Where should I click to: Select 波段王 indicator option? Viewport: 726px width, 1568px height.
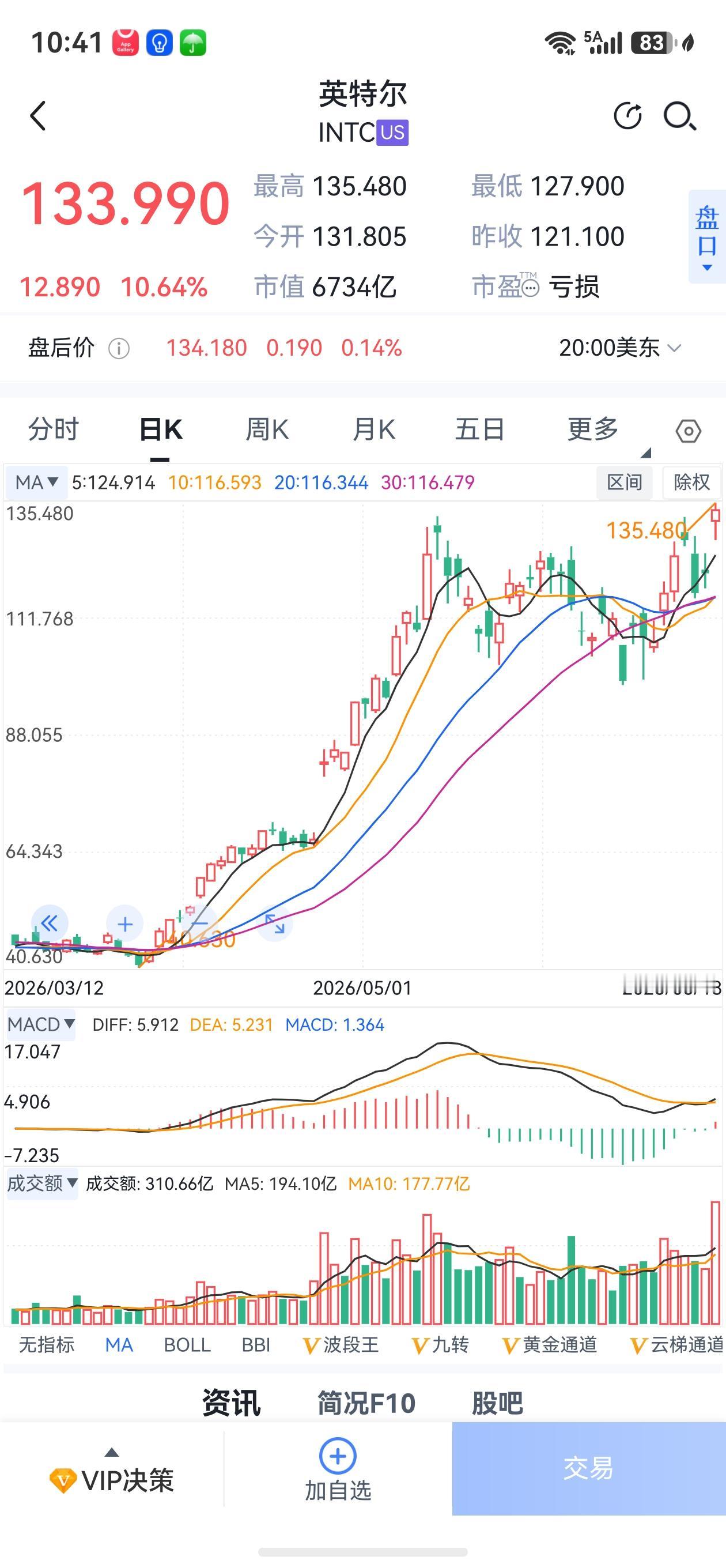(x=350, y=1345)
